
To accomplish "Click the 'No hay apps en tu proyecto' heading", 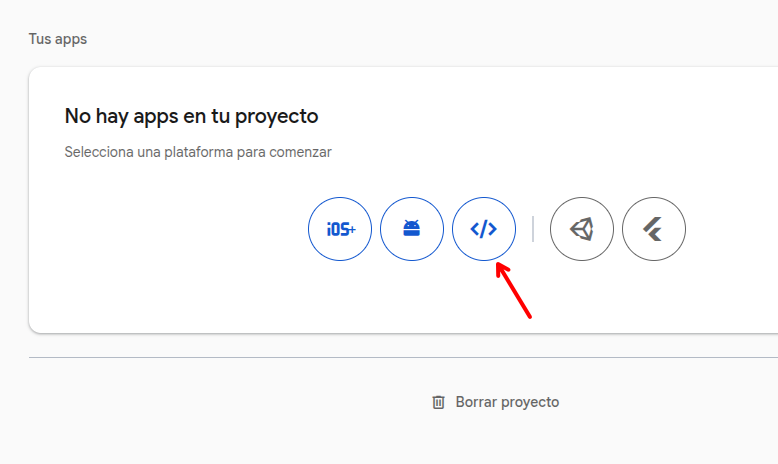I will [x=192, y=117].
